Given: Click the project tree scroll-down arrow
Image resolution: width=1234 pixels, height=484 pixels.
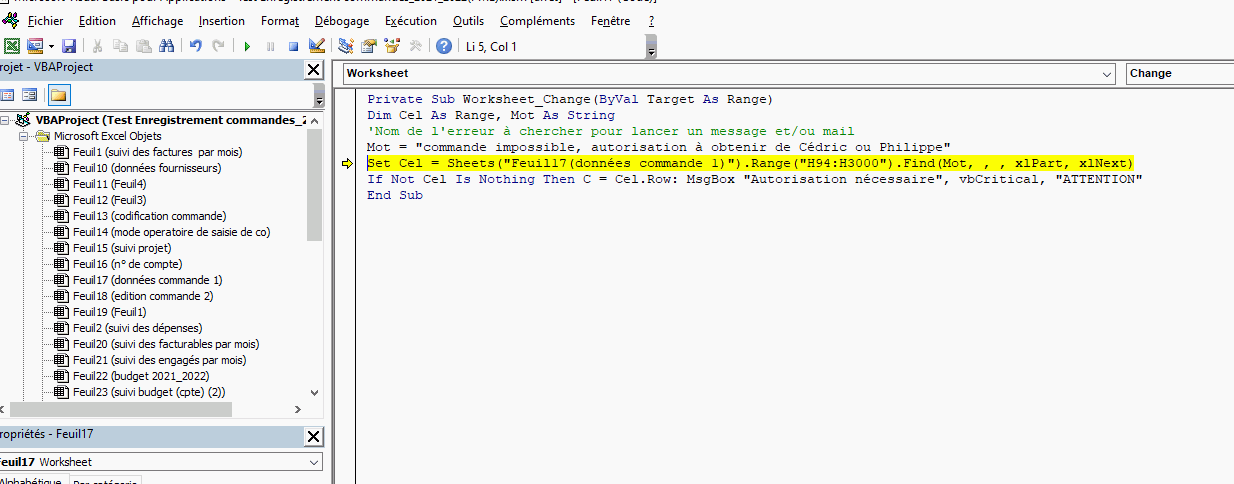Looking at the screenshot, I should (x=314, y=394).
